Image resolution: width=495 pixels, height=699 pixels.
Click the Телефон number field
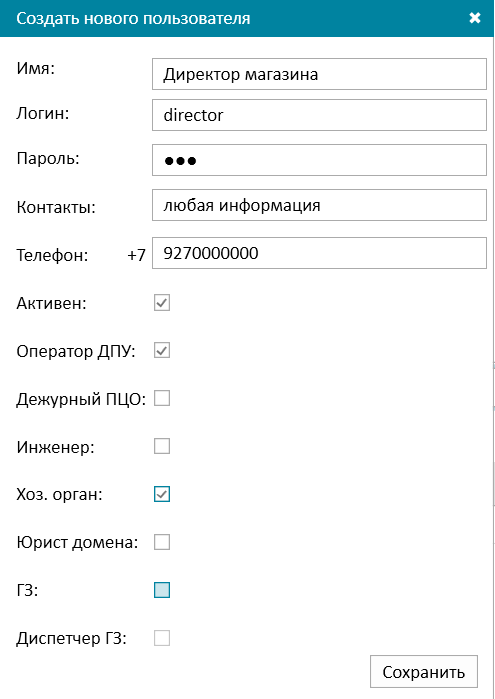(319, 253)
